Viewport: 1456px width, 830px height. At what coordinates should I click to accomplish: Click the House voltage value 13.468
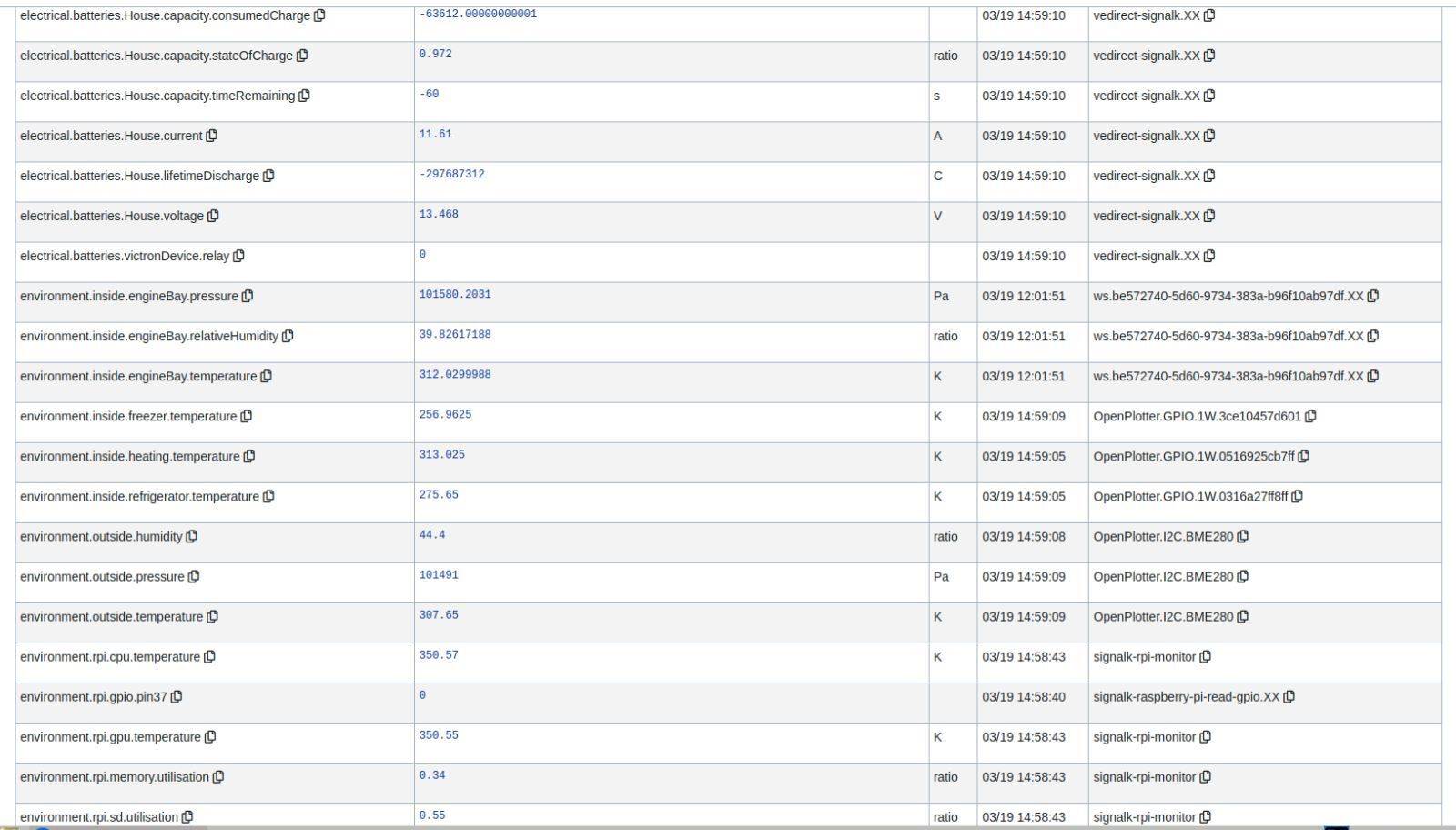pyautogui.click(x=439, y=215)
